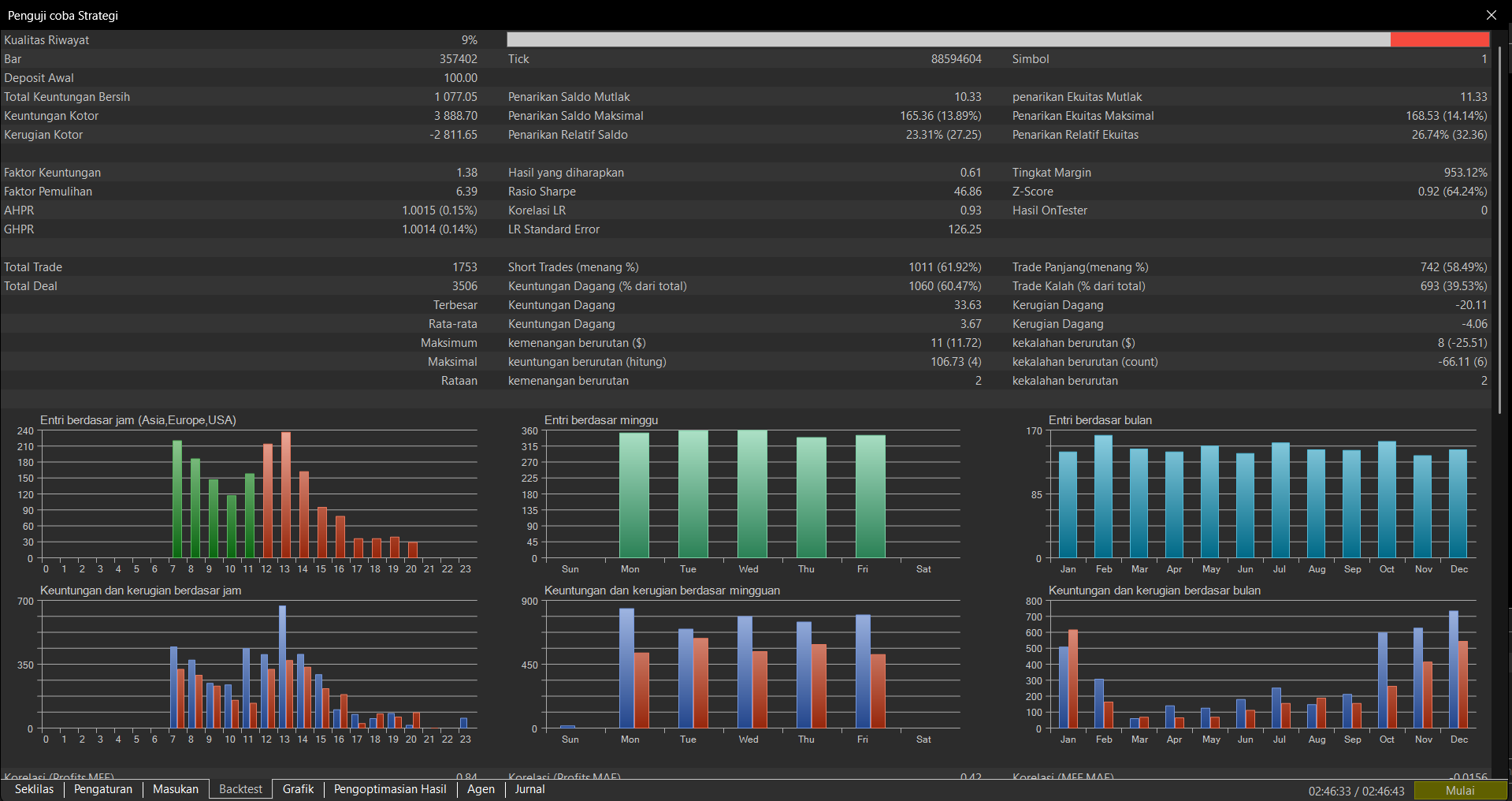The image size is (1512, 801).
Task: Open the Pengaturan tab
Action: pyautogui.click(x=102, y=788)
